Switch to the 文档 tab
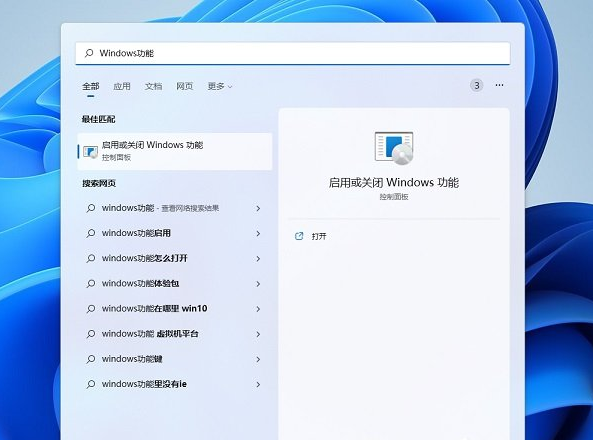This screenshot has height=440, width=593. coord(153,86)
